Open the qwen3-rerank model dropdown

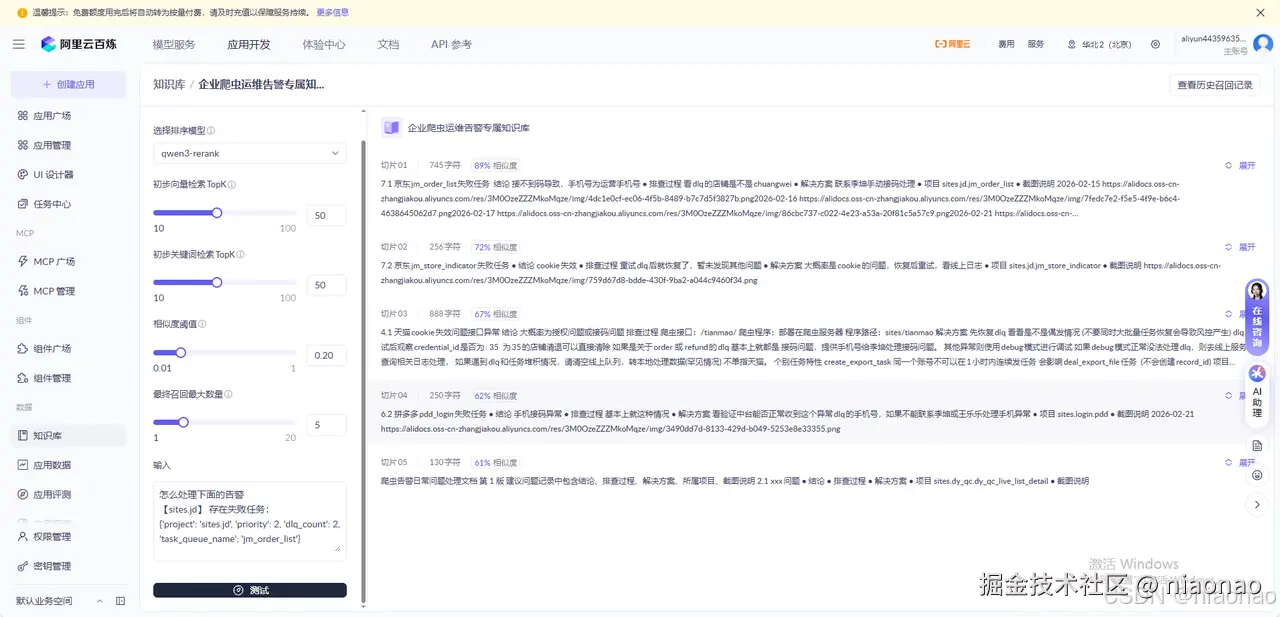[249, 154]
